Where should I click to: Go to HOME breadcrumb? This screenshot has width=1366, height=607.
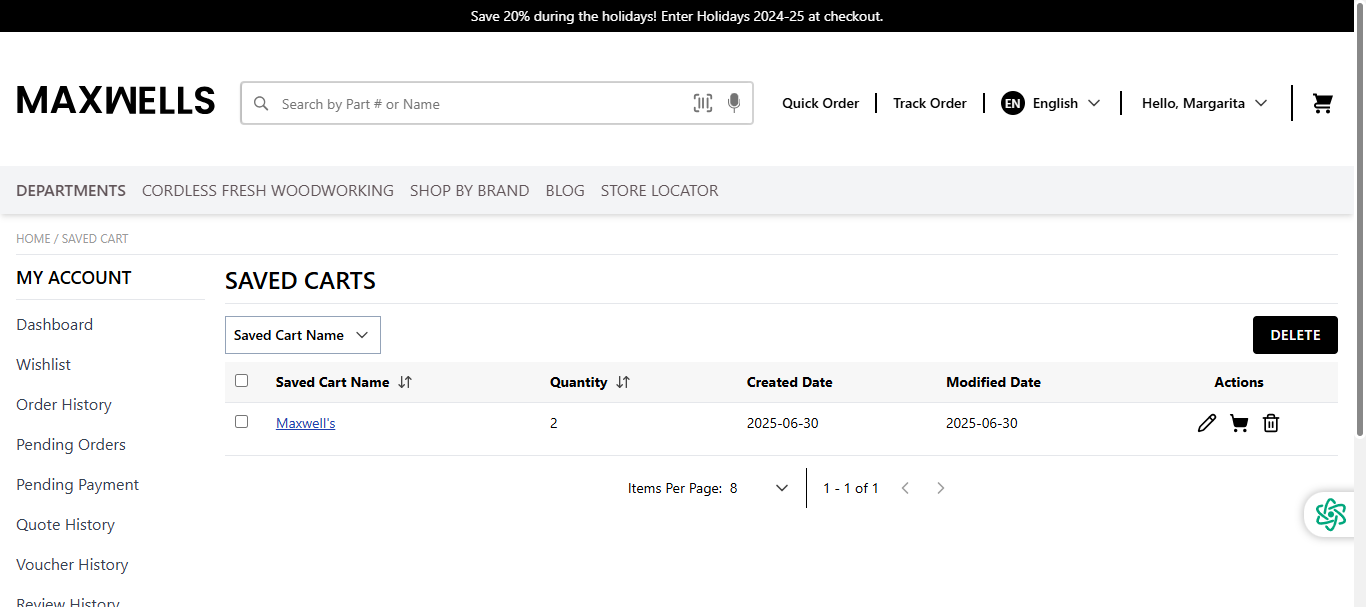click(33, 239)
